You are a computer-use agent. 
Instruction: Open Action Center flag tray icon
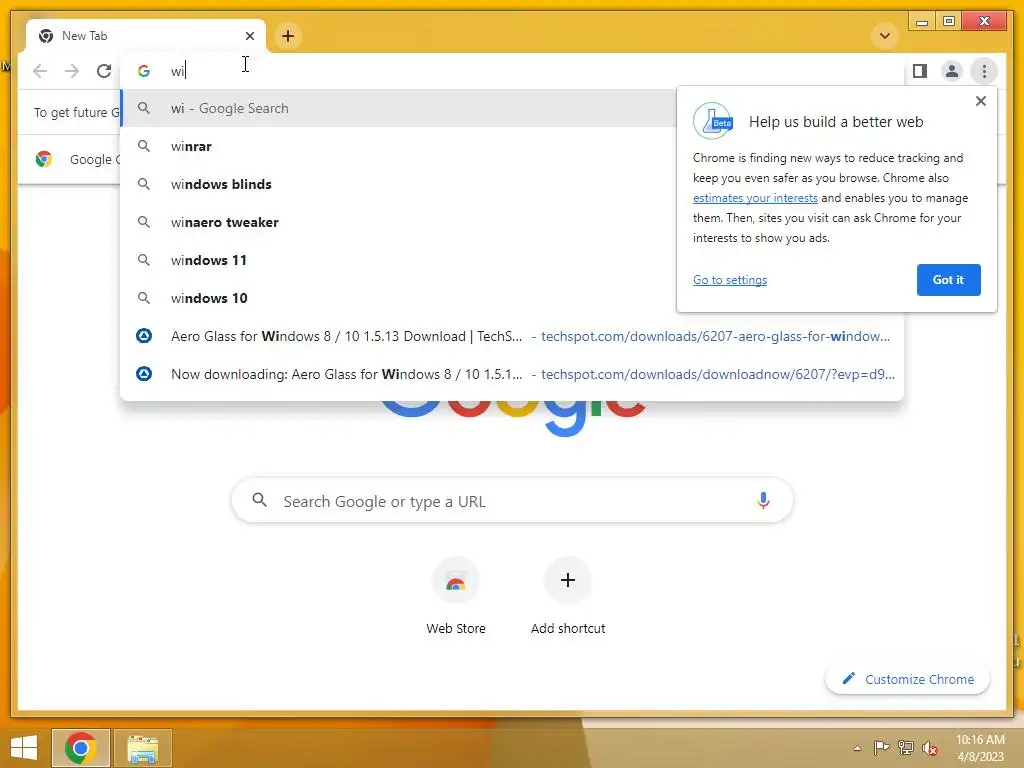pyautogui.click(x=882, y=748)
